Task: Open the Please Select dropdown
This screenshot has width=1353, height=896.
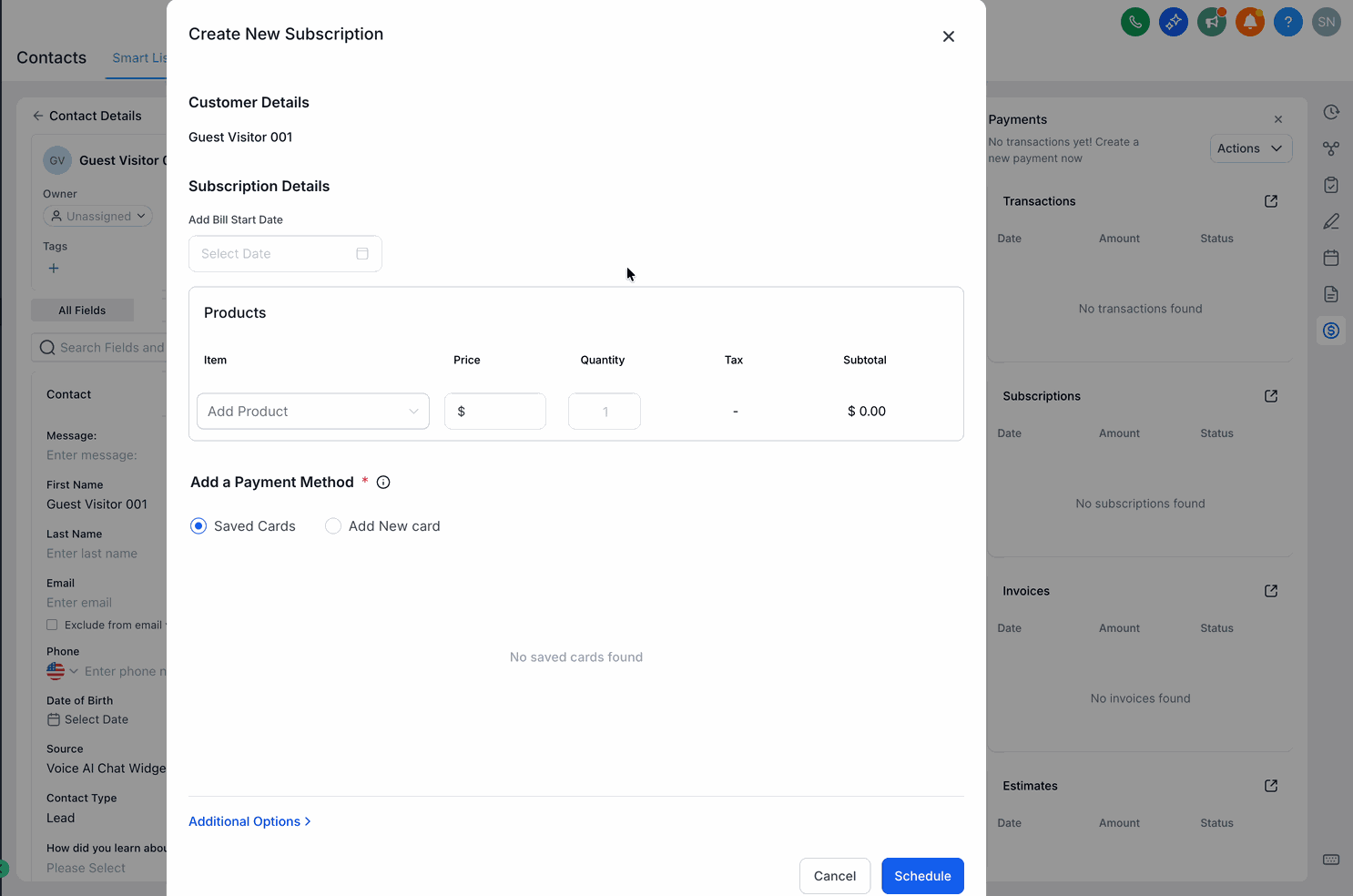Action: tap(86, 869)
